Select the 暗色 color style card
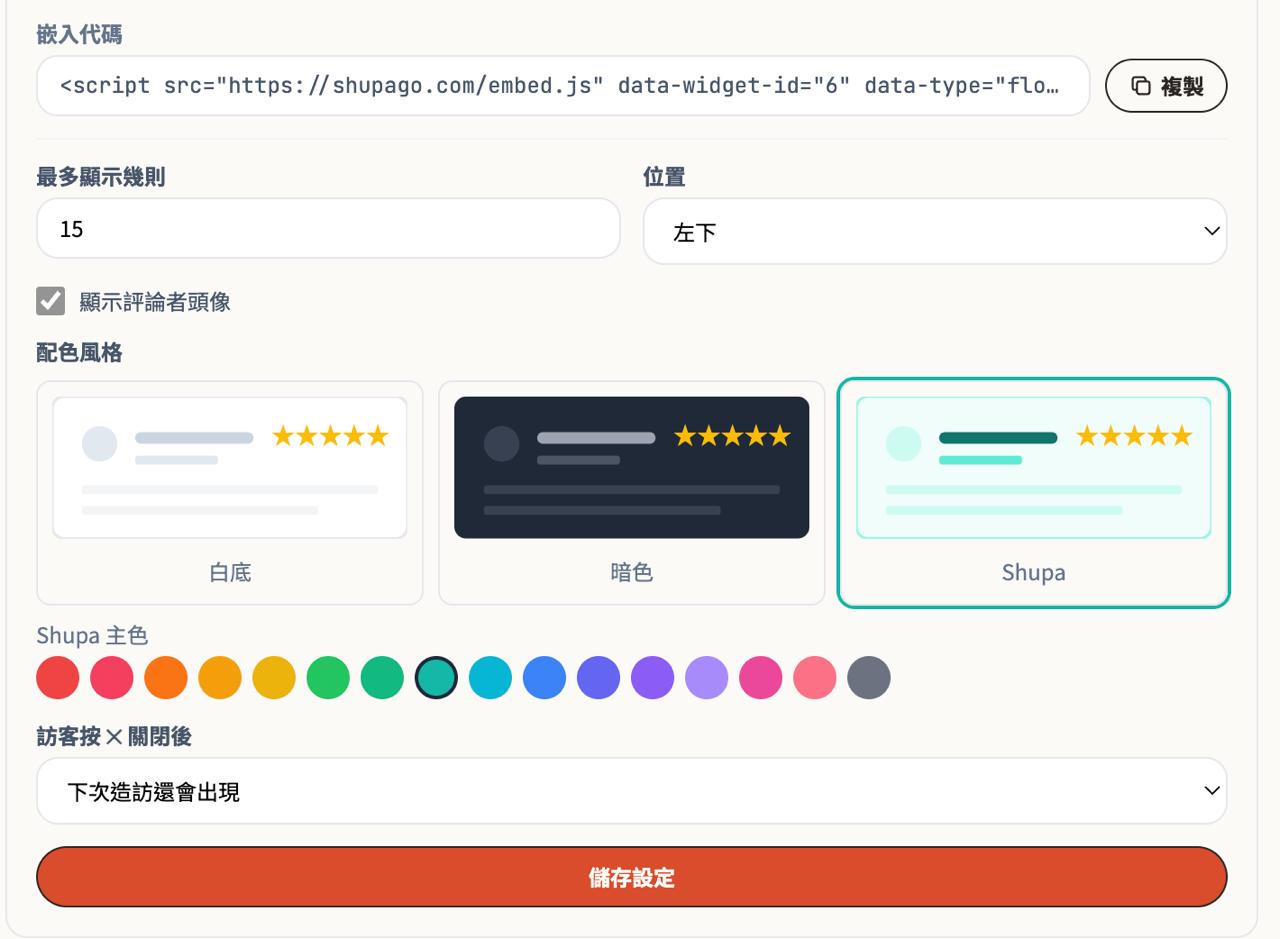The image size is (1280, 939). 632,493
